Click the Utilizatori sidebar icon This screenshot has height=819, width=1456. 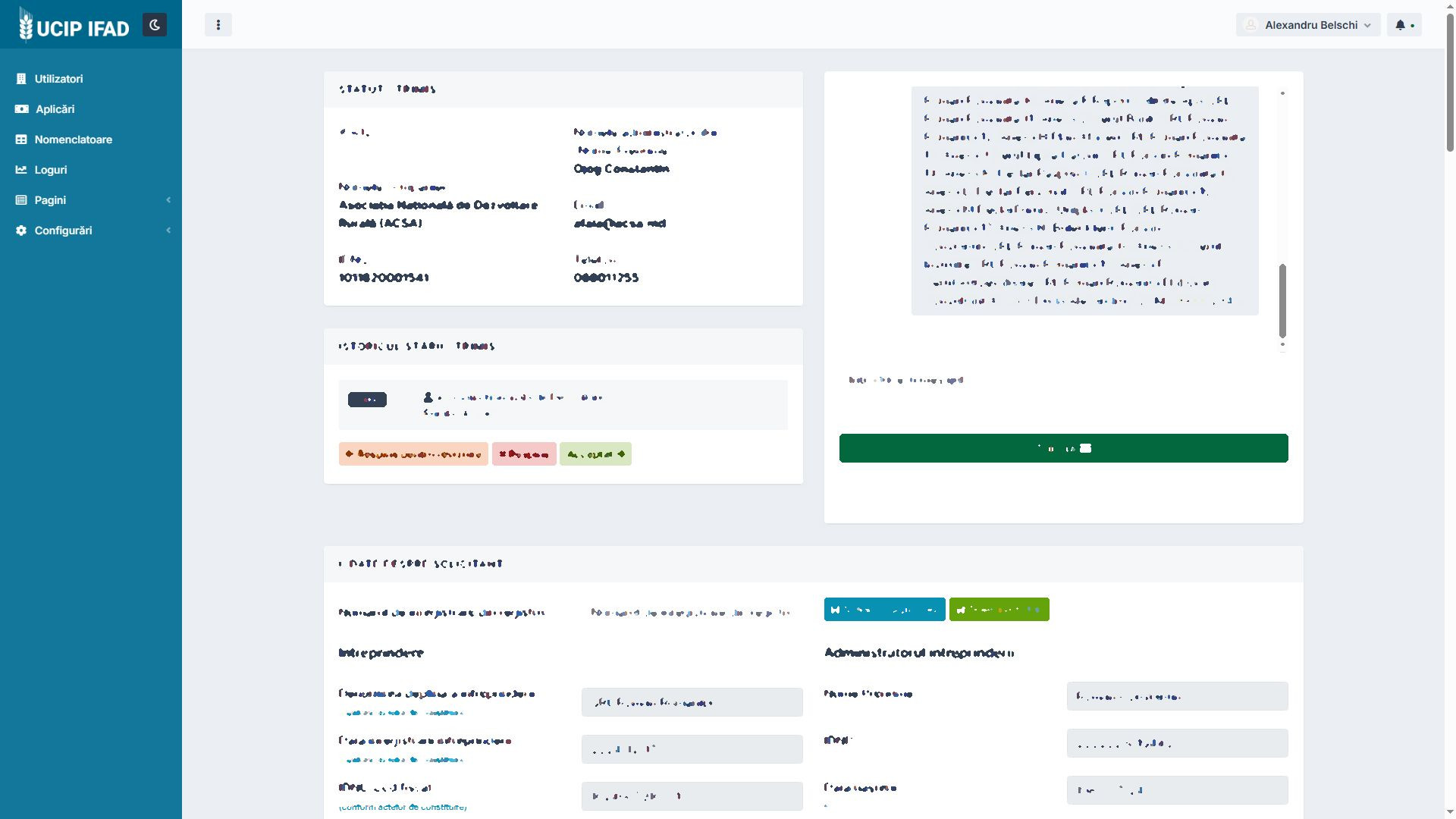[x=21, y=79]
